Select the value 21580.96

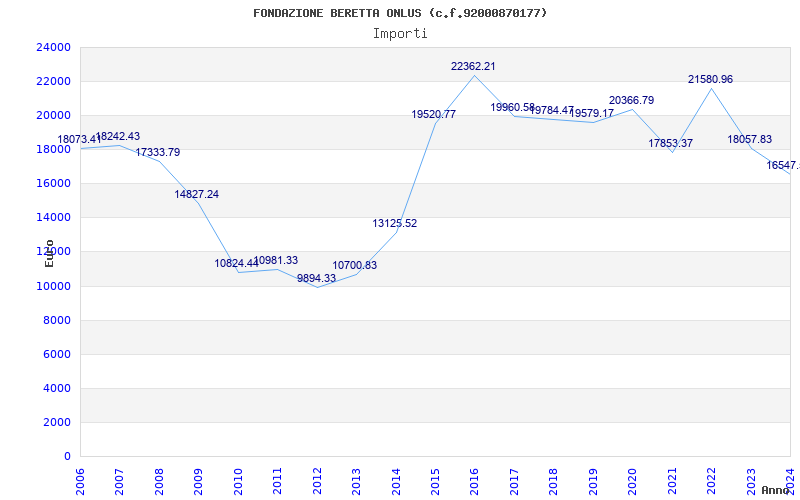pos(710,79)
